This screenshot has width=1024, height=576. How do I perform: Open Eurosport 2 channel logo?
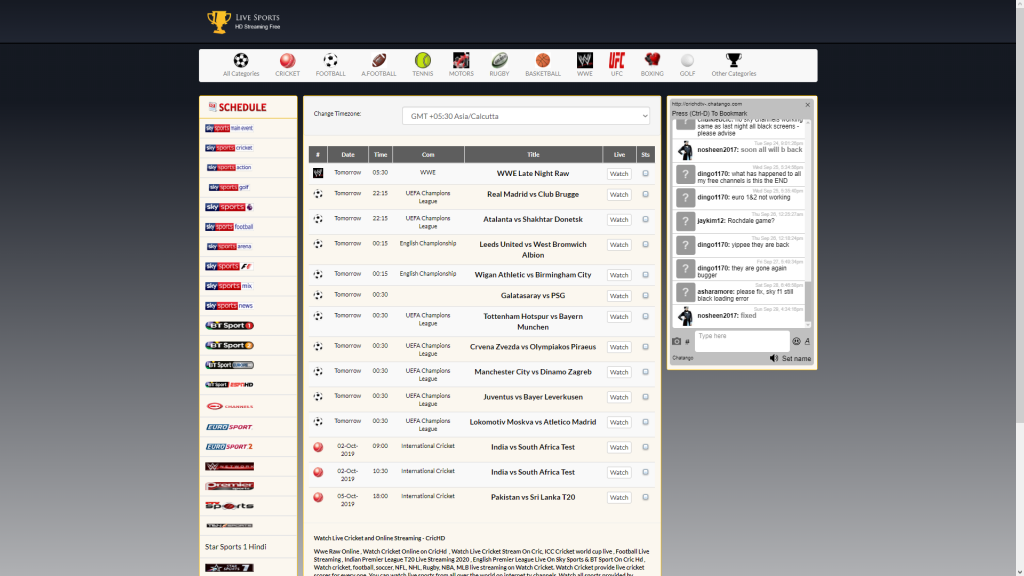click(229, 447)
